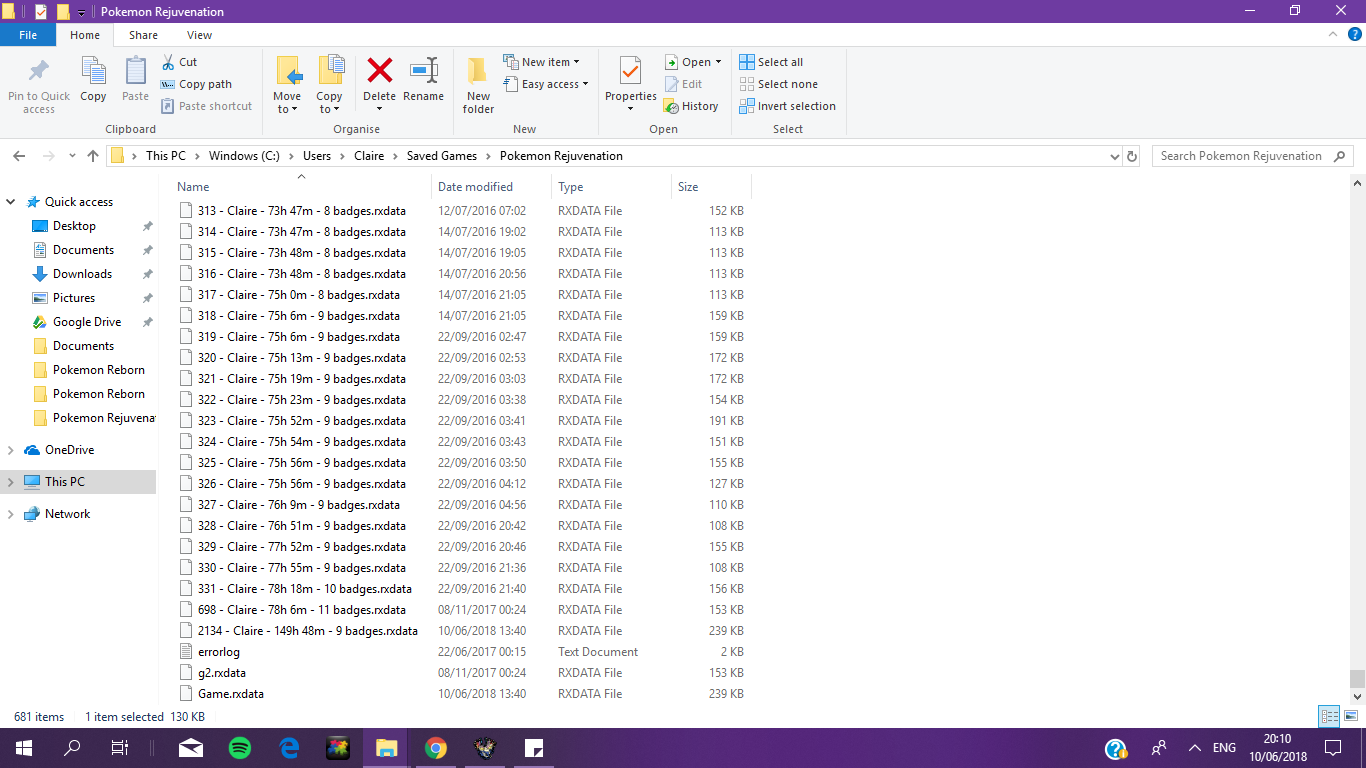
Task: Click the Paste icon in ribbon
Action: pyautogui.click(x=135, y=71)
